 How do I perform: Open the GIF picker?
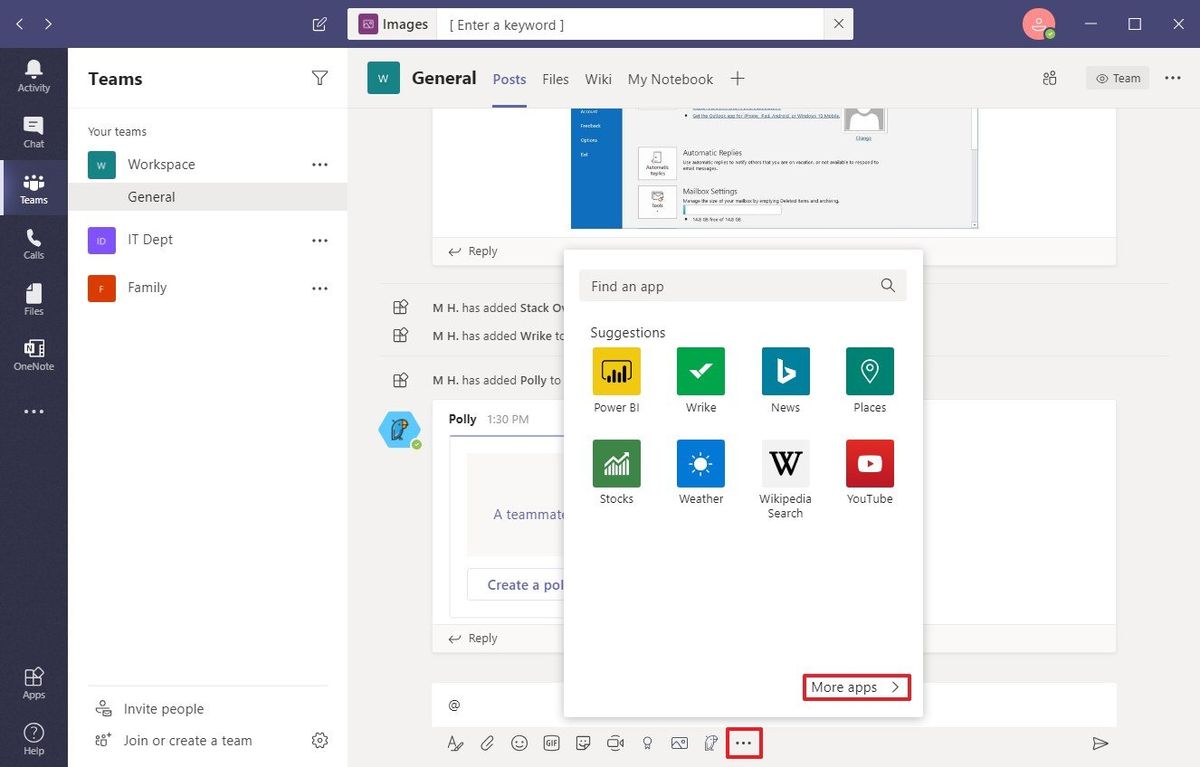click(551, 743)
